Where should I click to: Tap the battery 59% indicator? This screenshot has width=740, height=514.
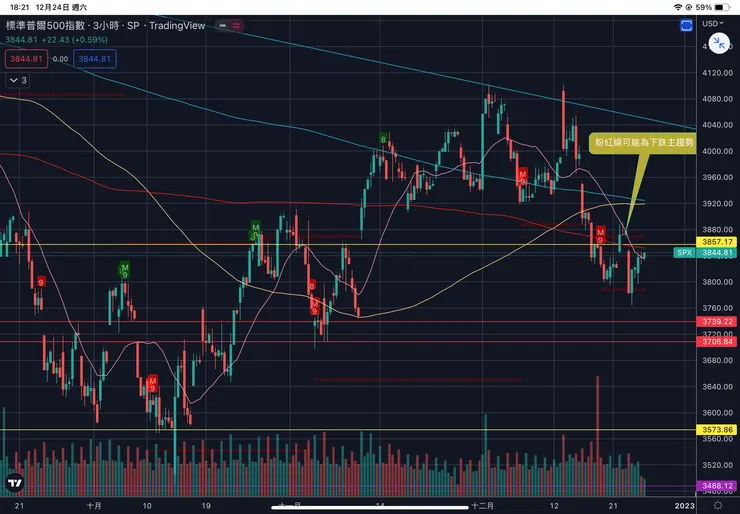pos(712,7)
